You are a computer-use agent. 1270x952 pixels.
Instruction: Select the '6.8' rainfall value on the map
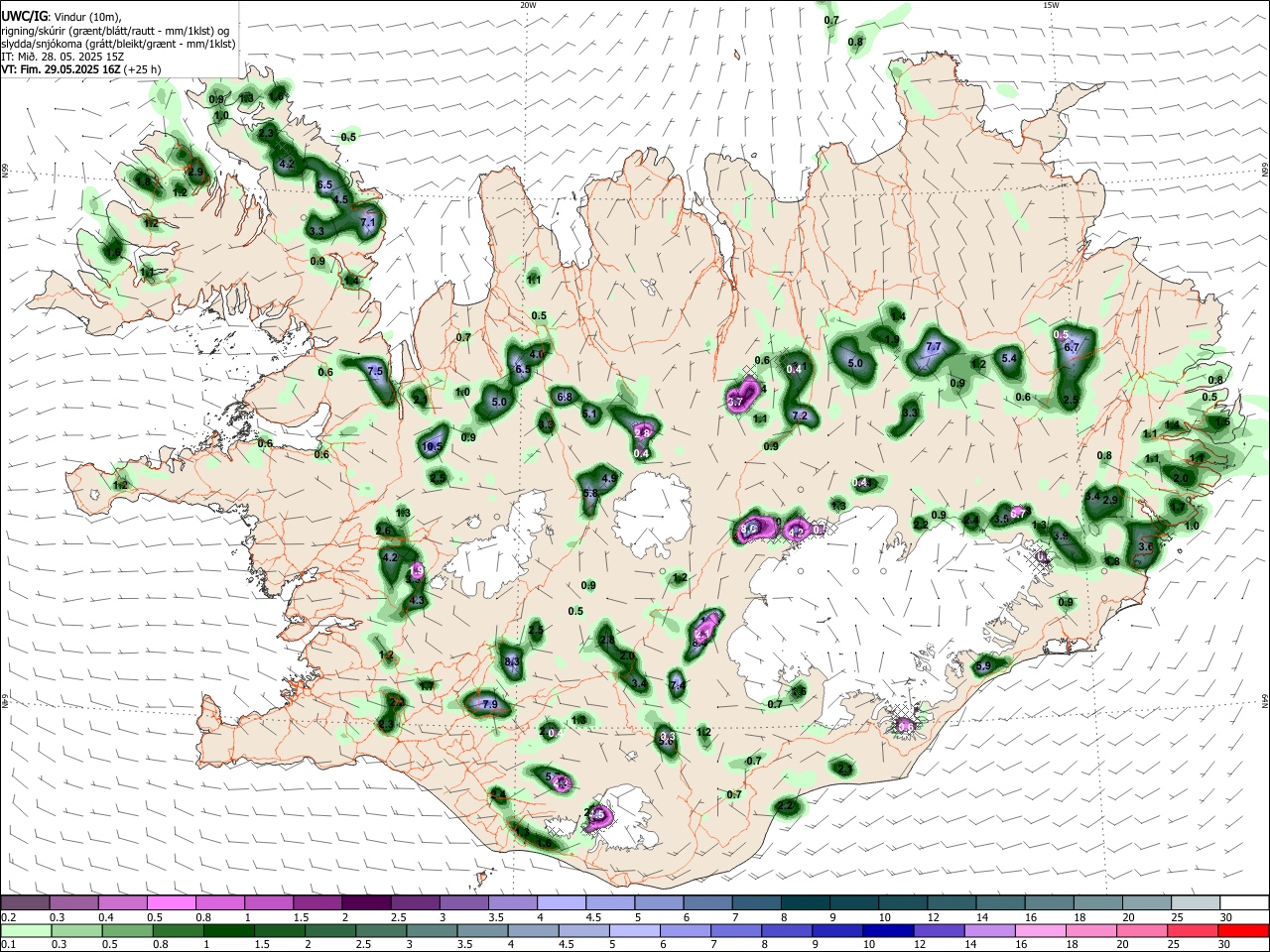tap(566, 397)
